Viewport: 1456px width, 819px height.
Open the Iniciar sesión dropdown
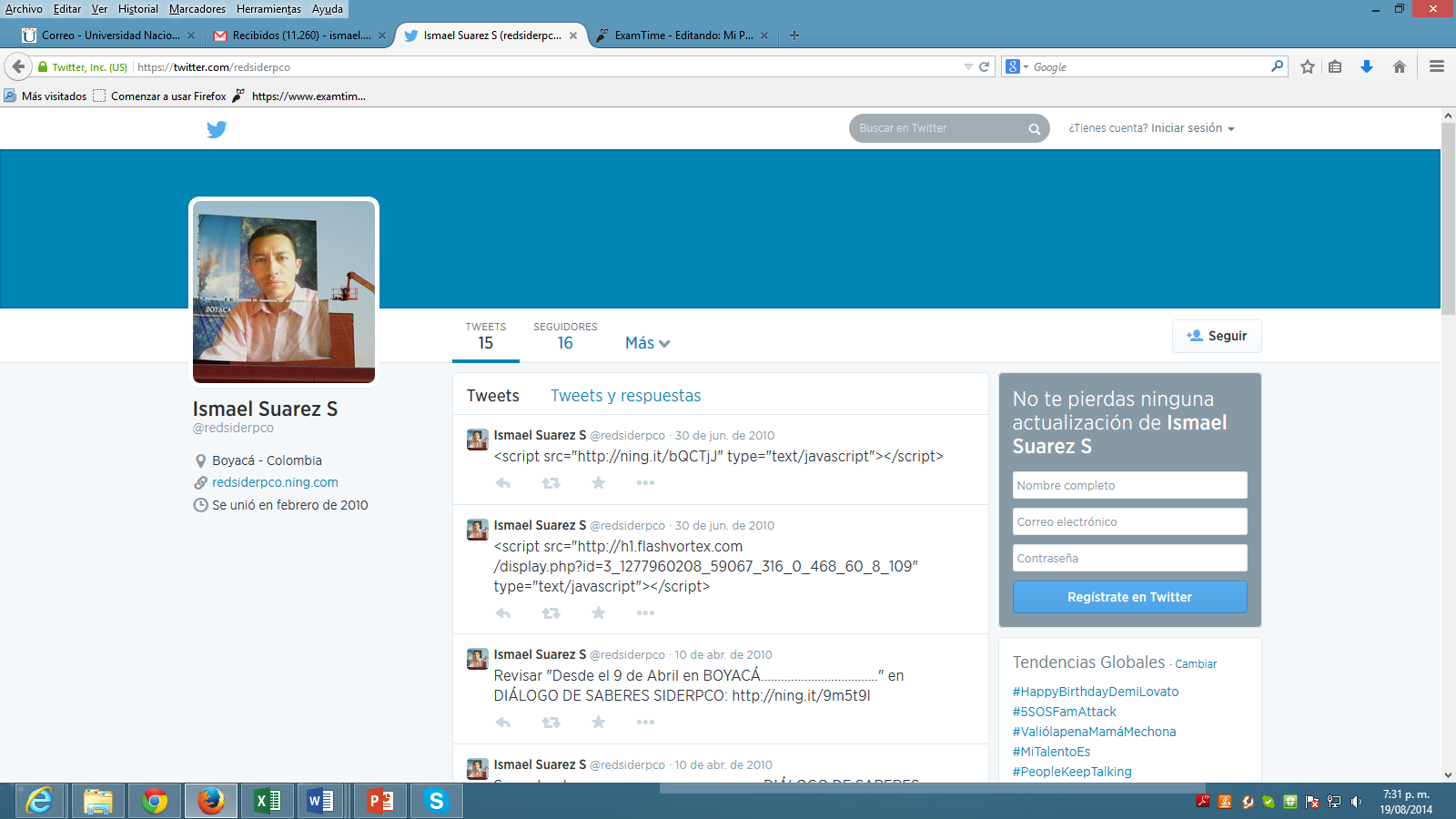click(1193, 128)
